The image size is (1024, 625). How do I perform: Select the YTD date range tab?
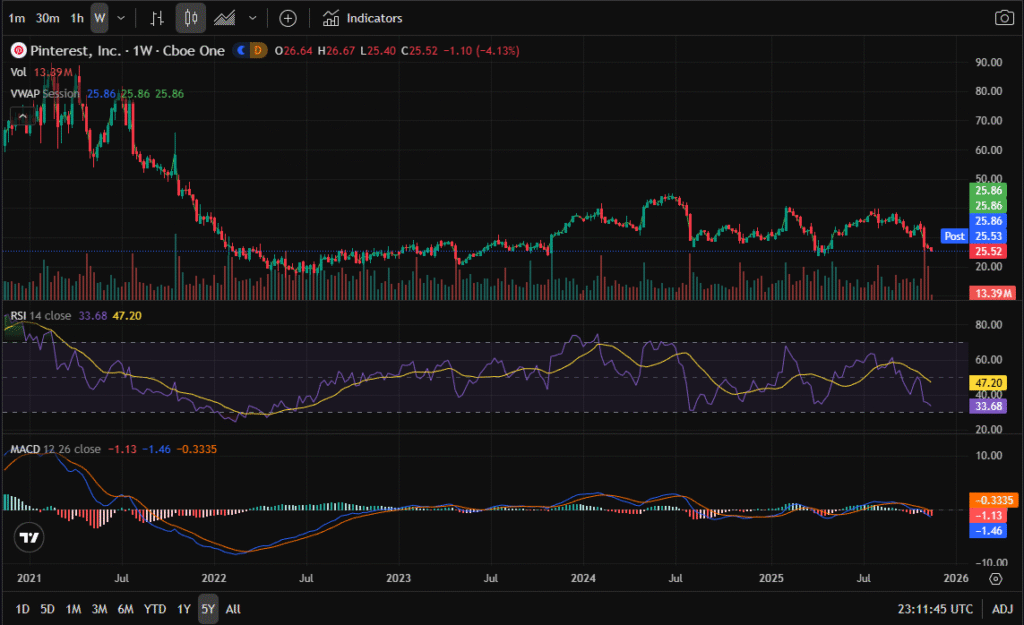coord(155,608)
